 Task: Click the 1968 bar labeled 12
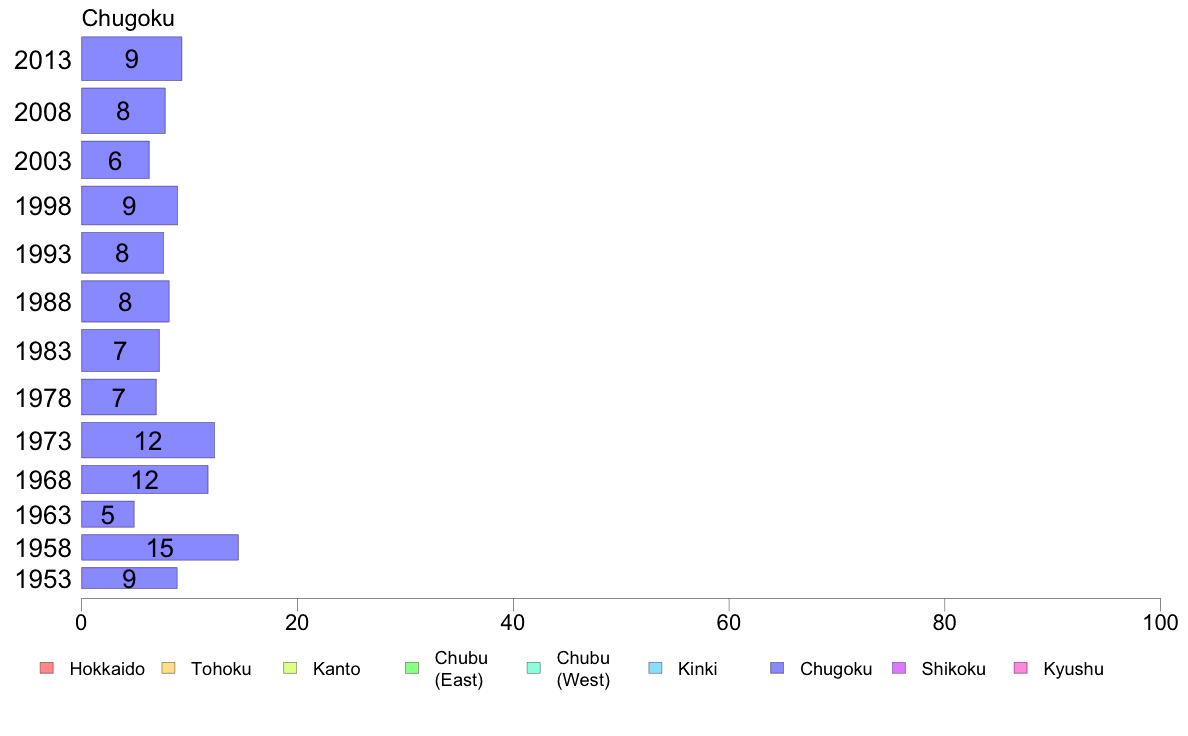(145, 480)
